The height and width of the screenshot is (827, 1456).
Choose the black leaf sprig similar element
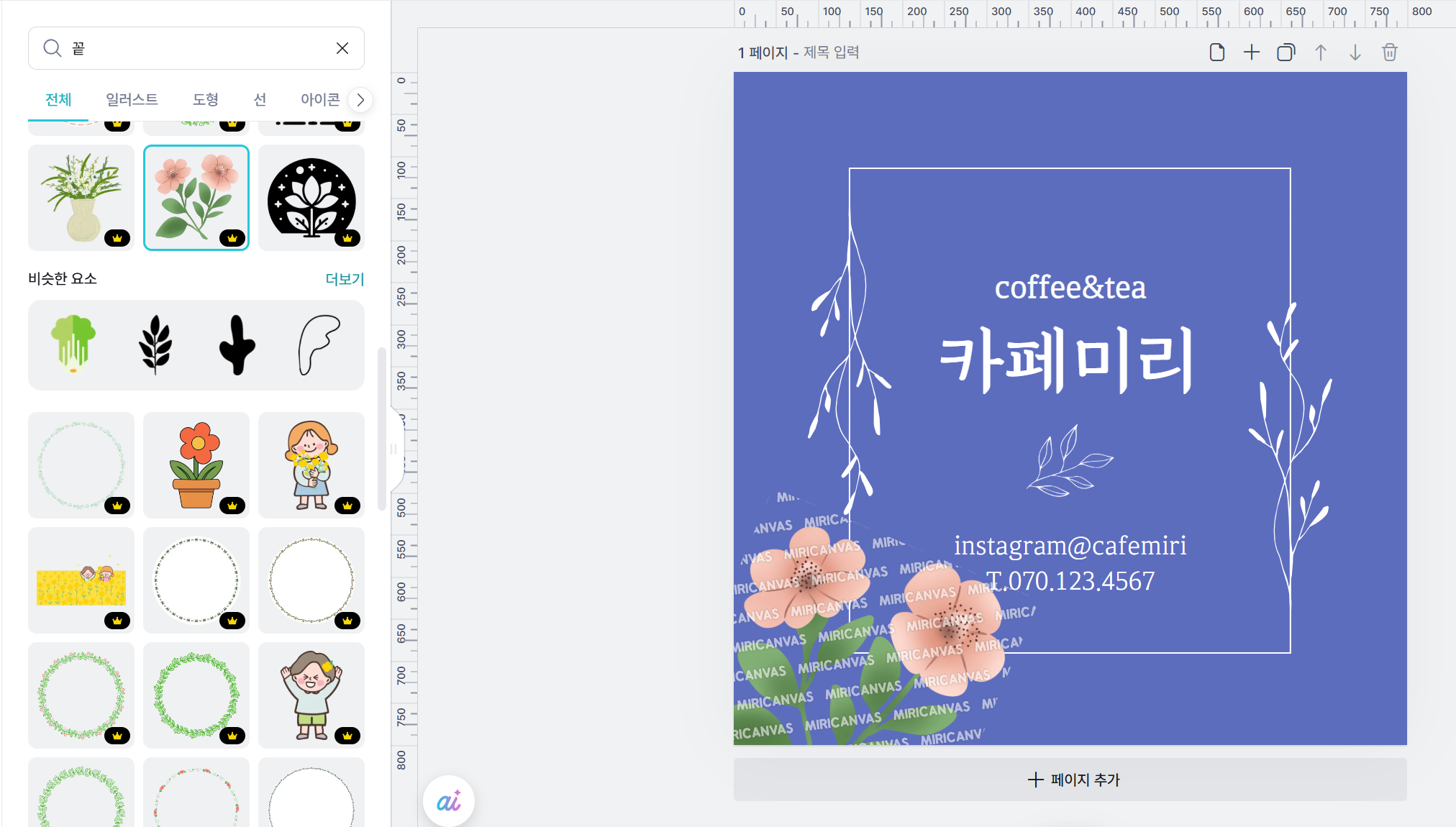pos(155,345)
